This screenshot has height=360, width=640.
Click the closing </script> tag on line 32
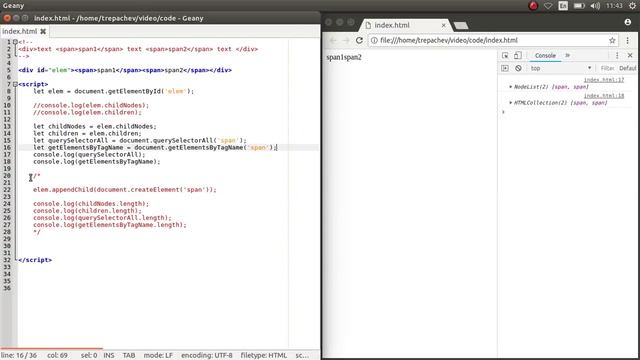click(35, 260)
